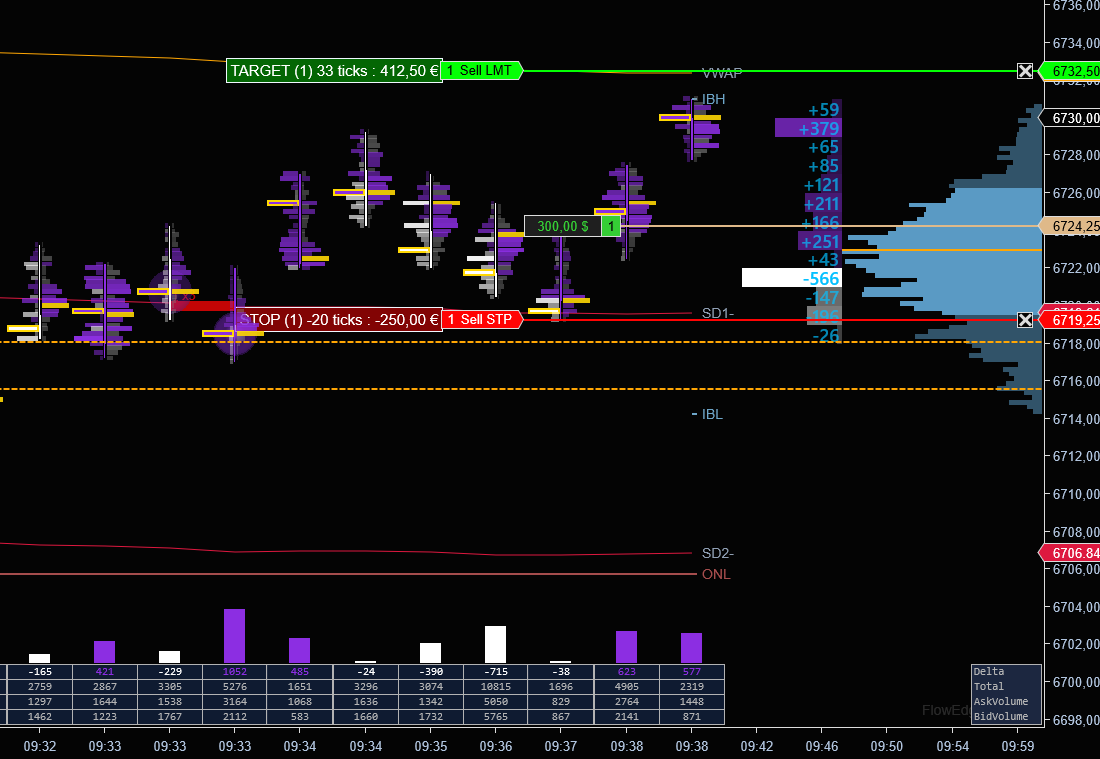
Task: Select the 1 Sell LMT order tag
Action: point(482,71)
